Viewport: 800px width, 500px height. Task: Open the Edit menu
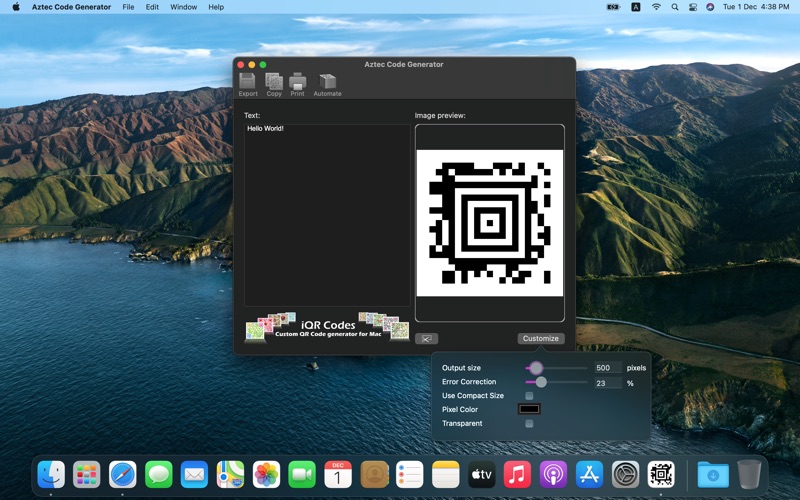point(152,7)
